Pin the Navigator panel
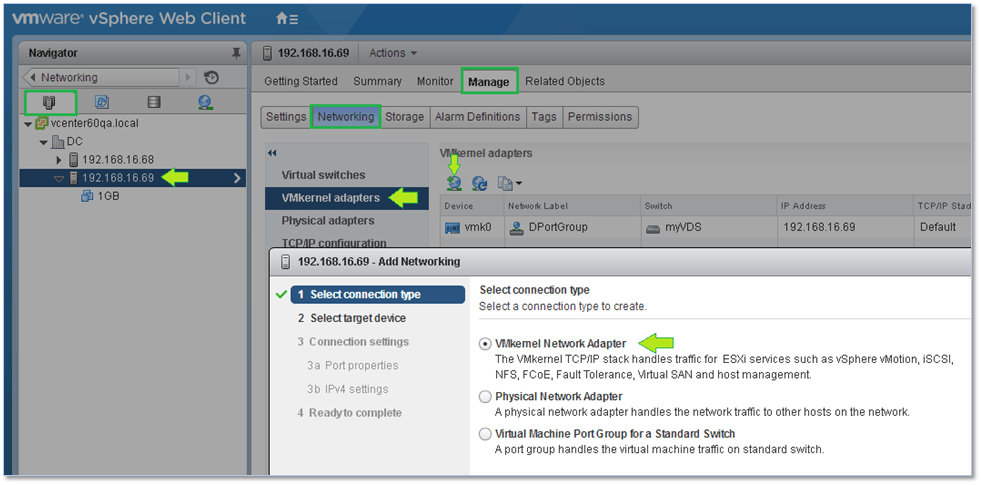981x485 pixels. pos(236,54)
